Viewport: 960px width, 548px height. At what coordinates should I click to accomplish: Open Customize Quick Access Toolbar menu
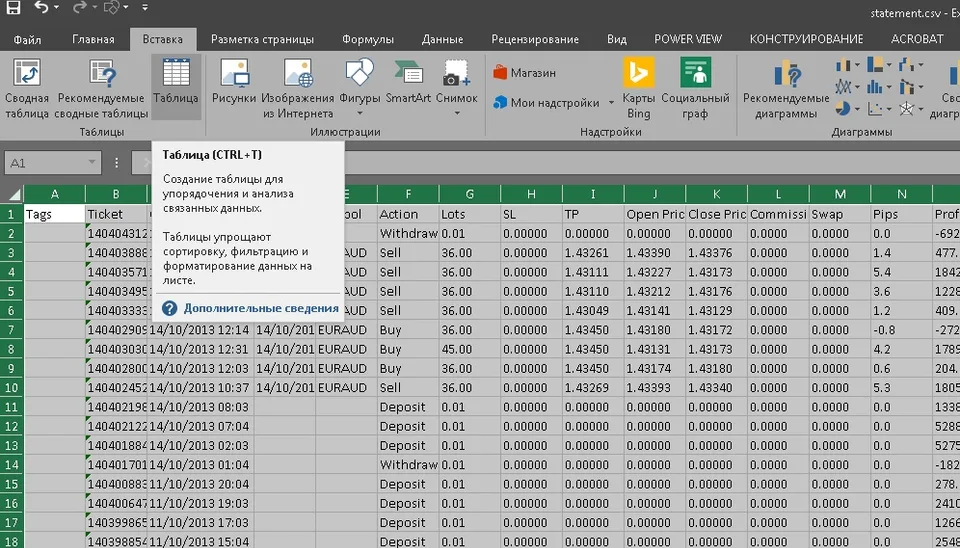click(x=144, y=7)
